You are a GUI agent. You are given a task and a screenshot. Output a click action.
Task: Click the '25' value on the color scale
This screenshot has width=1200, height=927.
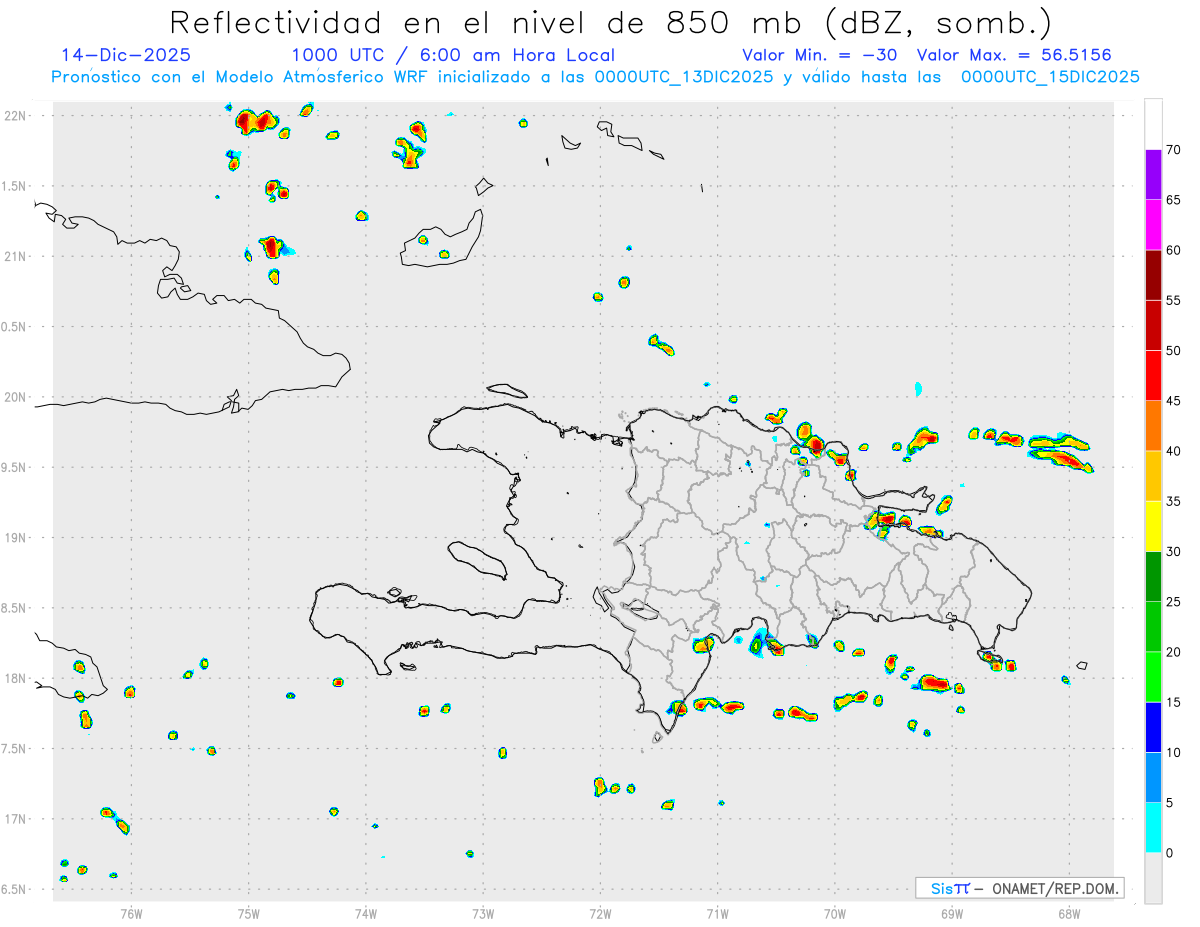click(x=1173, y=602)
